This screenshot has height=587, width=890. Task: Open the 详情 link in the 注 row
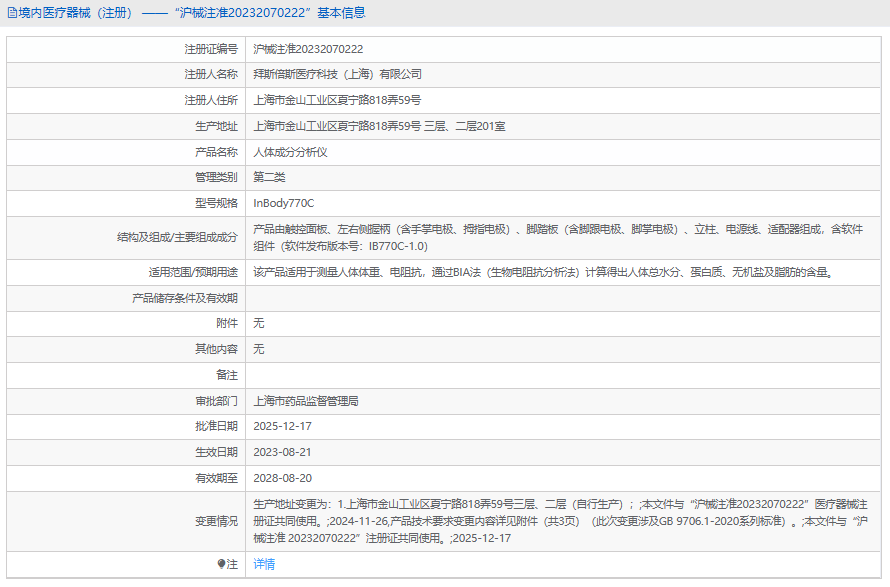264,564
